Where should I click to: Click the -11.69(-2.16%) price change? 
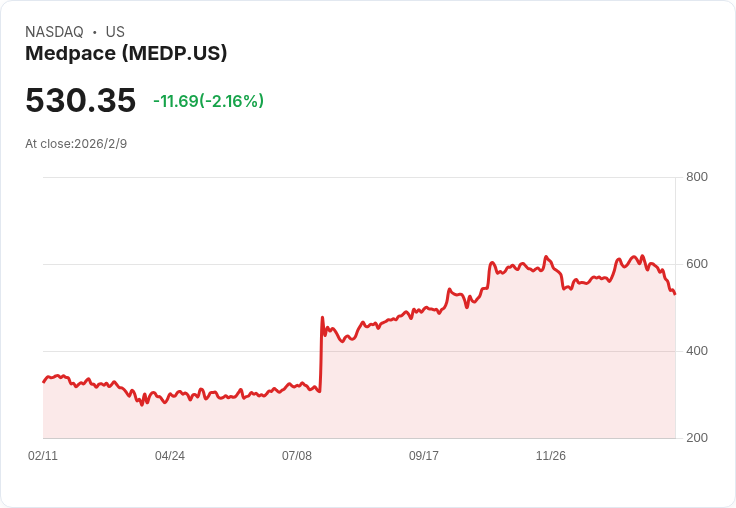[208, 101]
